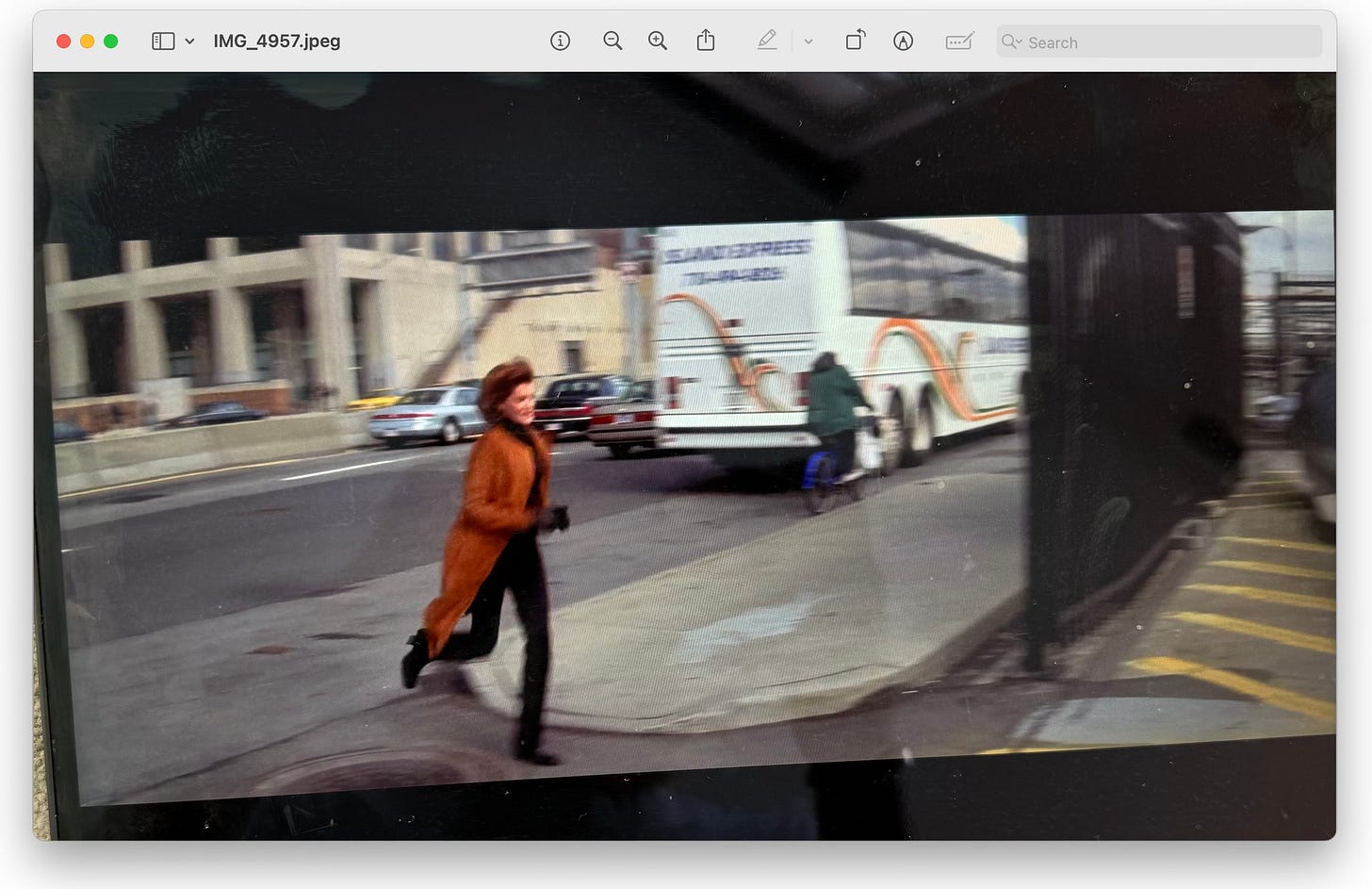Screen dimensions: 1372x889
Task: Enter full screen with the green button
Action: click(111, 41)
